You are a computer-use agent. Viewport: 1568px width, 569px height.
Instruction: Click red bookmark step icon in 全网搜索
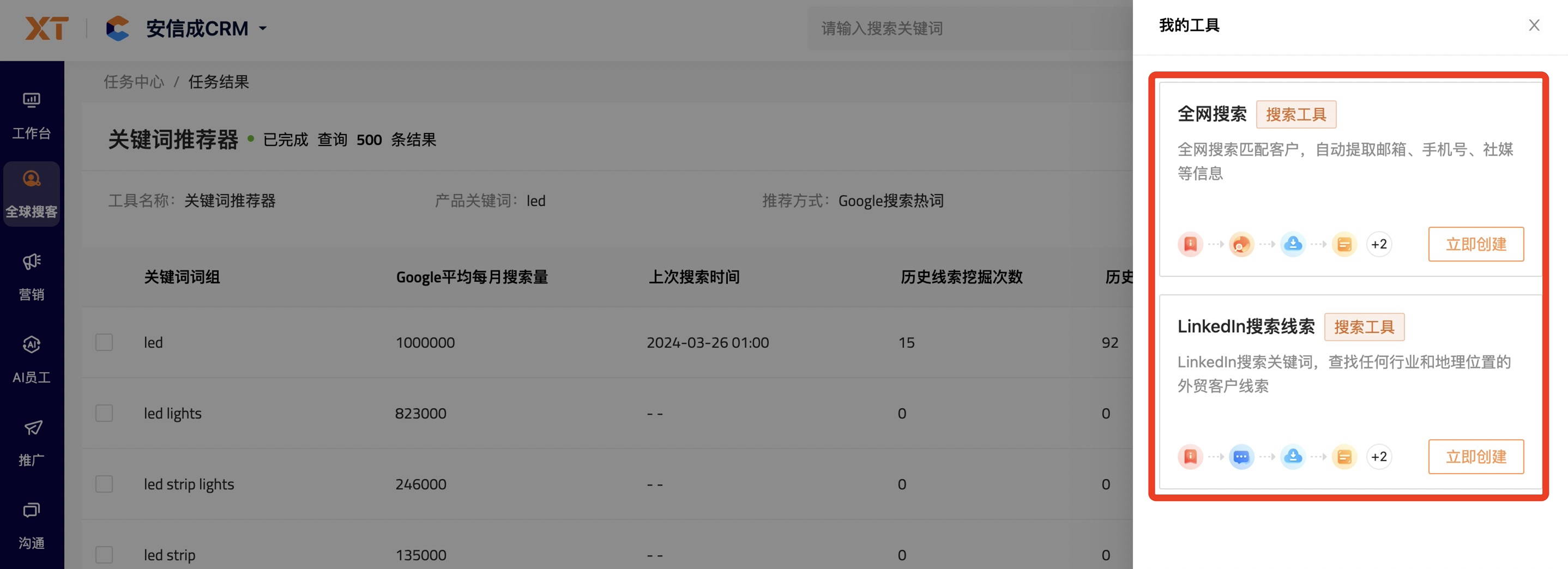coord(1190,244)
